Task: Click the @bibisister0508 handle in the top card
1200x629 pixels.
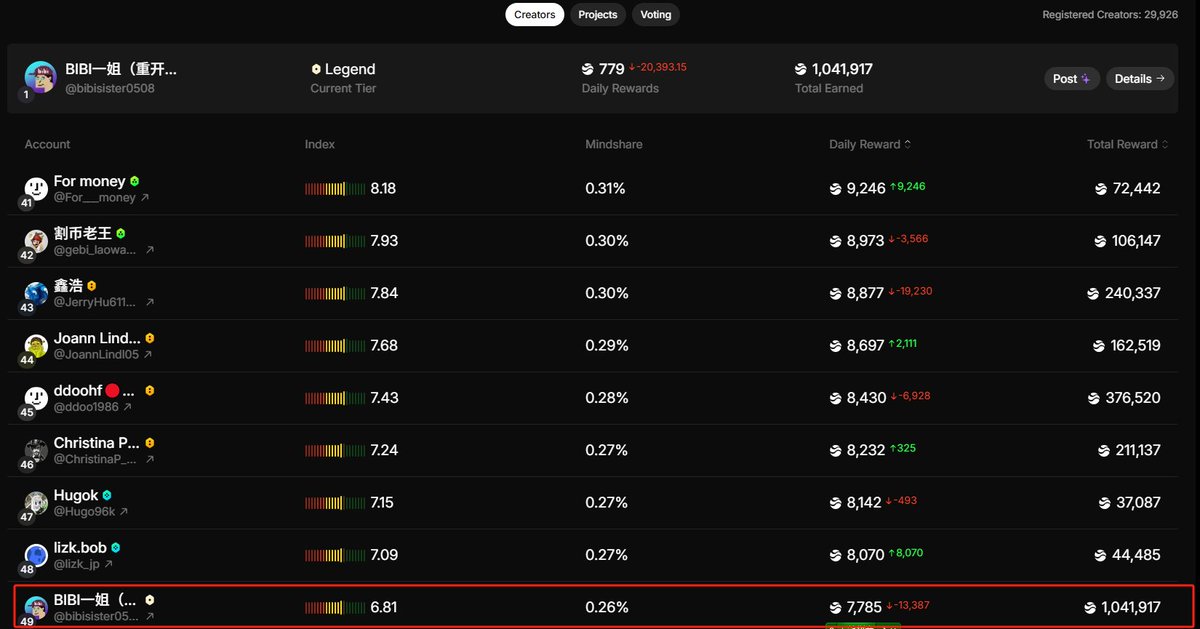Action: click(110, 89)
